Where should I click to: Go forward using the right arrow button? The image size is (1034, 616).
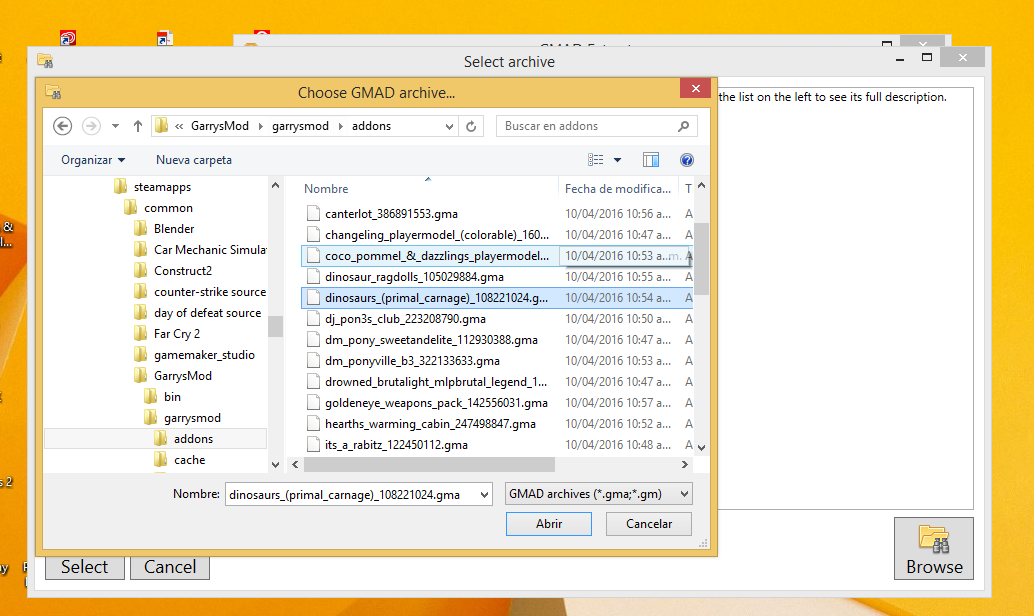pyautogui.click(x=91, y=126)
